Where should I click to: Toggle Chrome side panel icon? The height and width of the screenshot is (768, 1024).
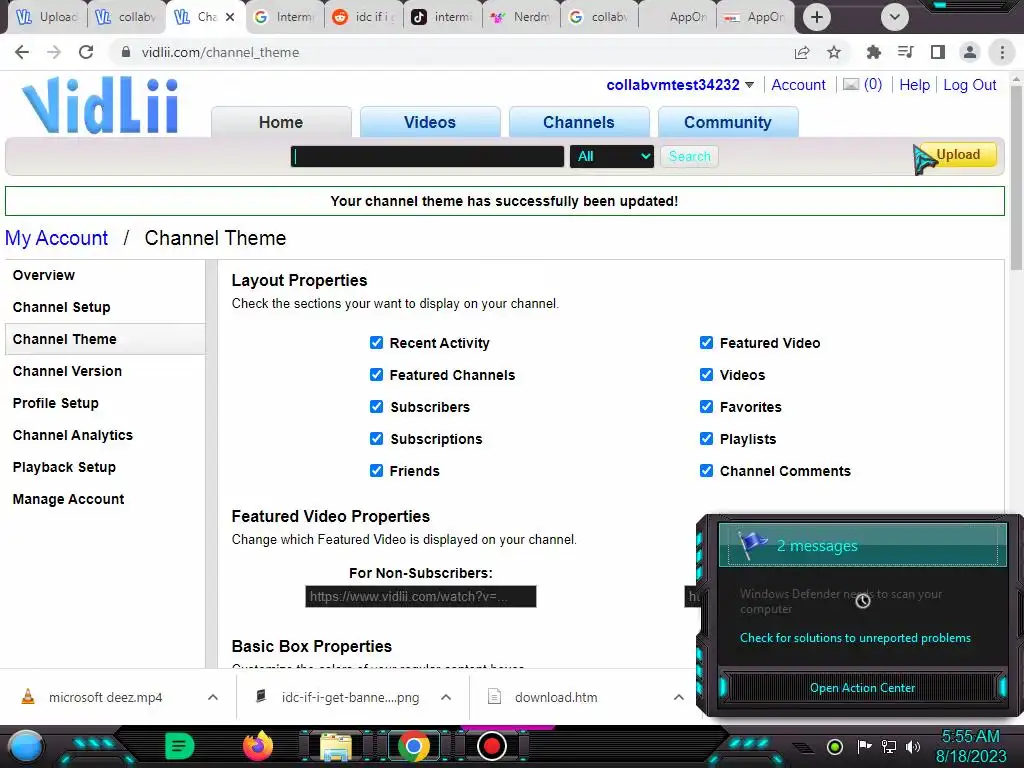(938, 52)
